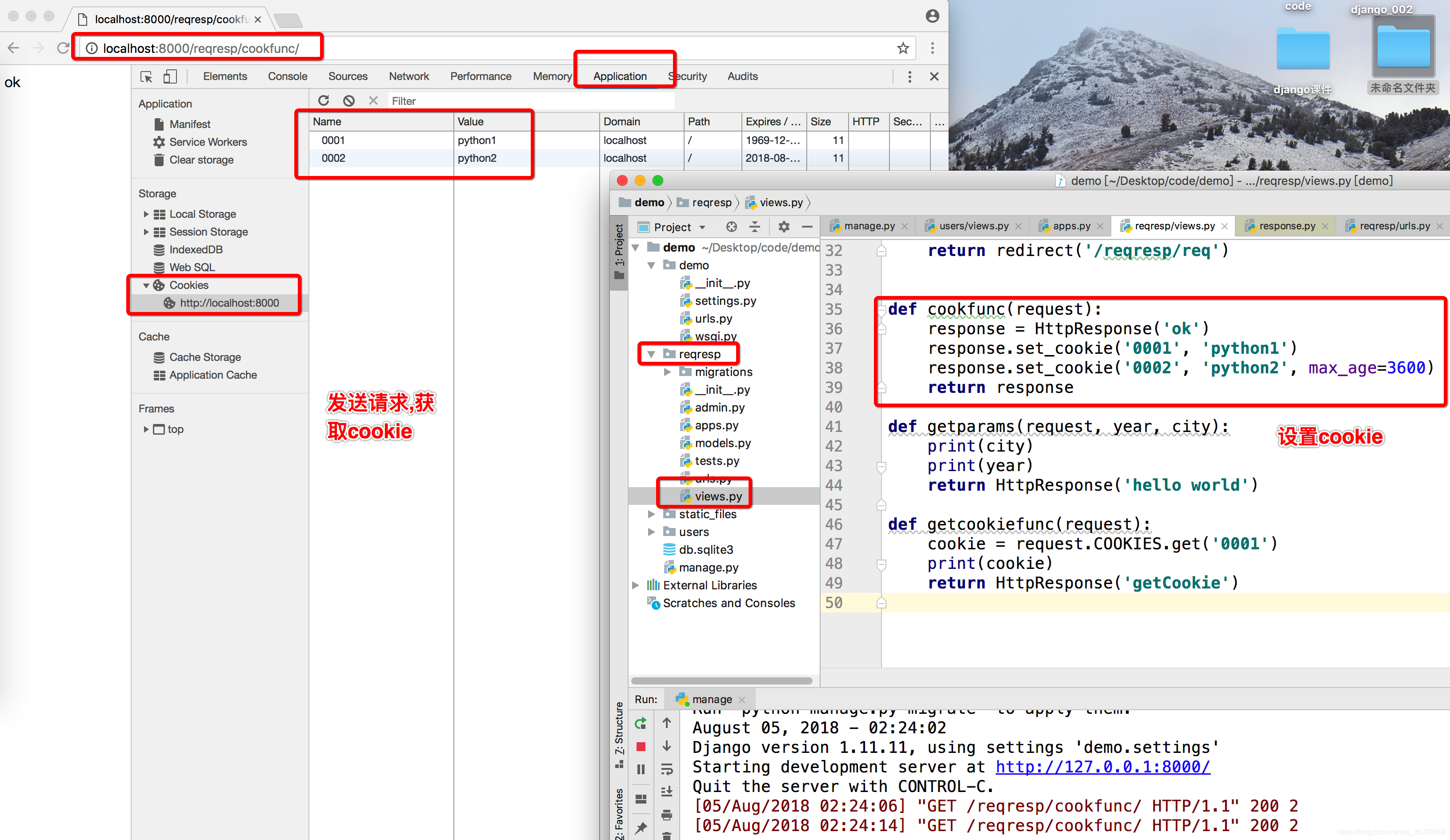Select the Network tab in DevTools

[407, 76]
